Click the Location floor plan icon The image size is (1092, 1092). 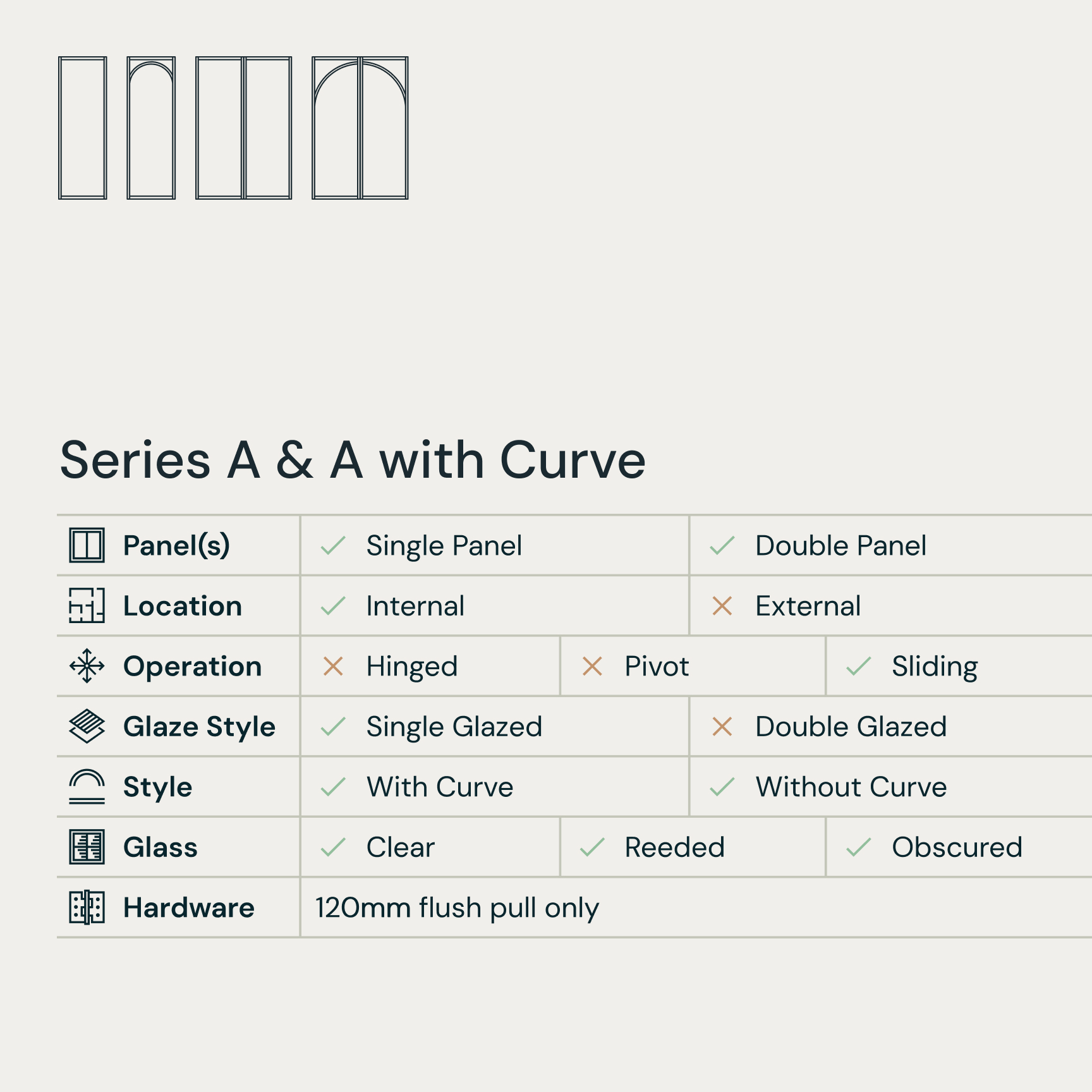[x=87, y=605]
